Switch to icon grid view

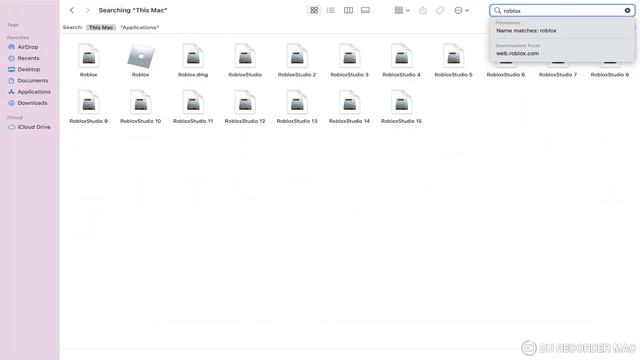[314, 10]
